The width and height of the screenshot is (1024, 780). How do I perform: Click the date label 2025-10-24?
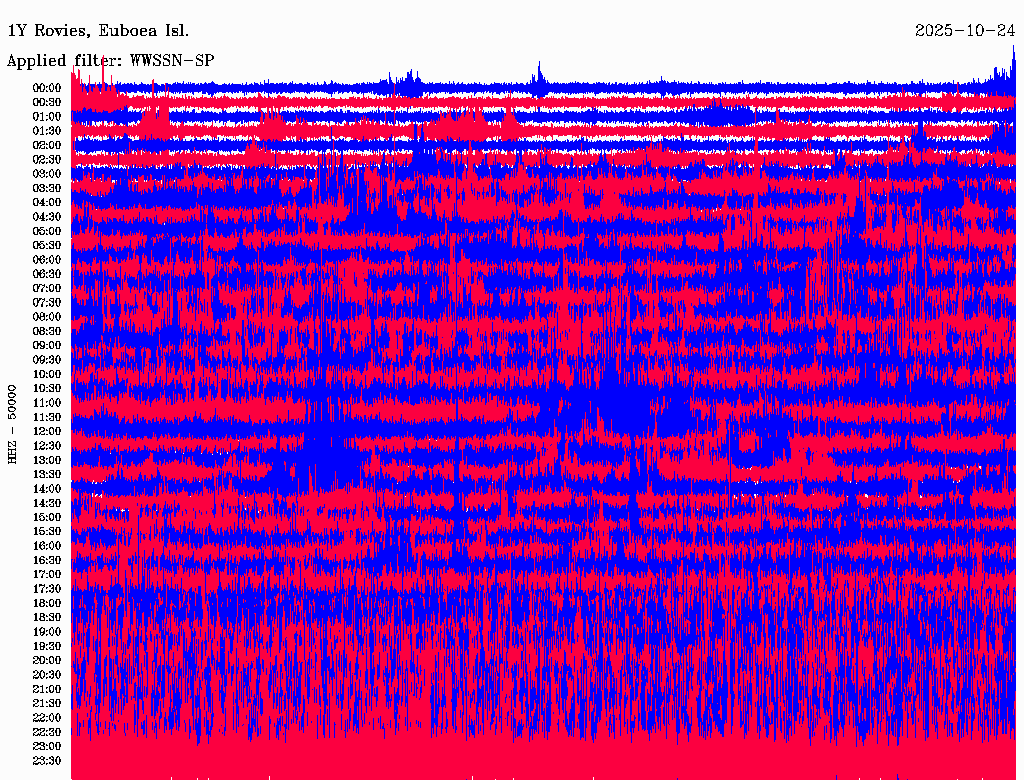(965, 31)
